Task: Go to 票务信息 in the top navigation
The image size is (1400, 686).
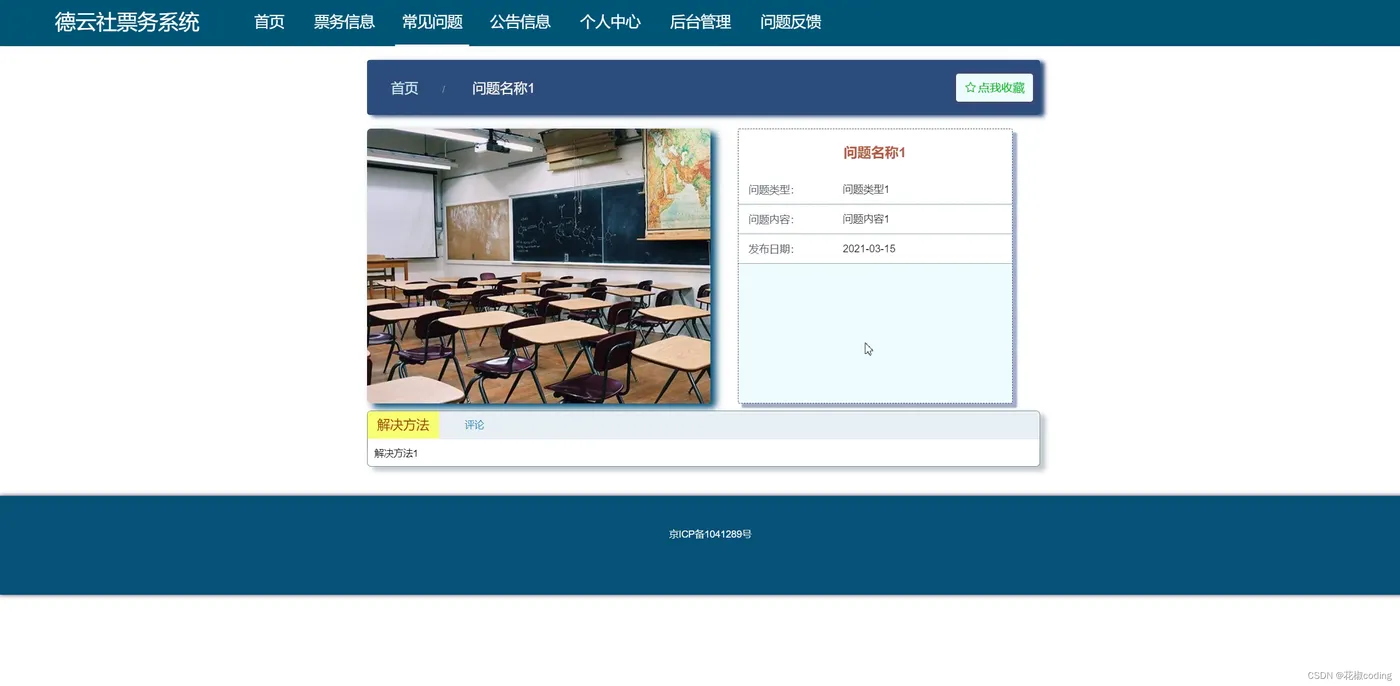Action: pyautogui.click(x=344, y=22)
